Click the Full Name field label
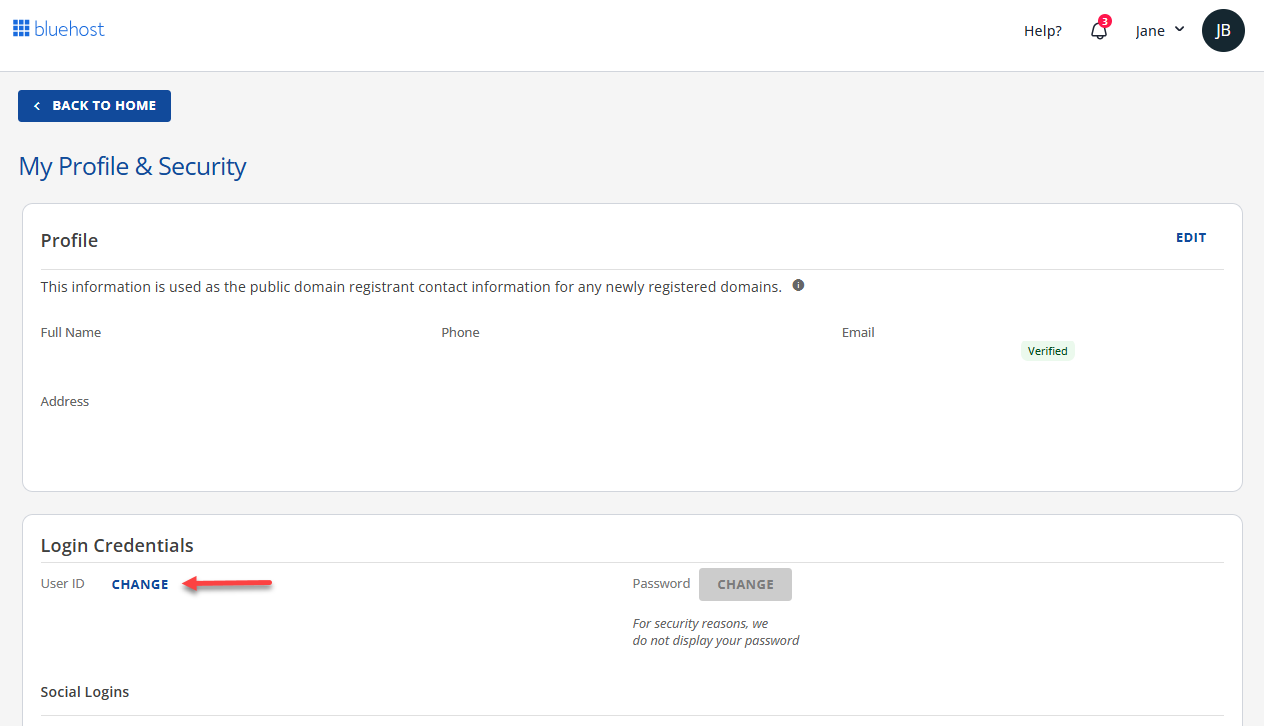Screen dimensions: 1264x726 [71, 332]
